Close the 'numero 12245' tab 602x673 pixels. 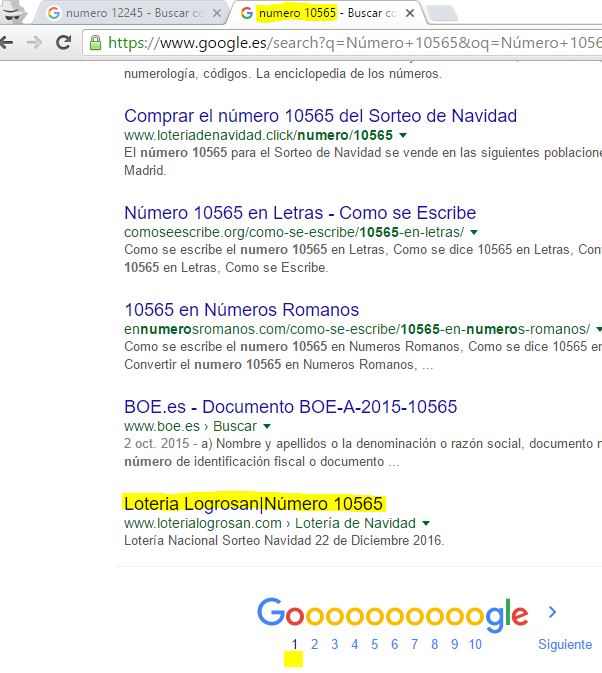217,13
